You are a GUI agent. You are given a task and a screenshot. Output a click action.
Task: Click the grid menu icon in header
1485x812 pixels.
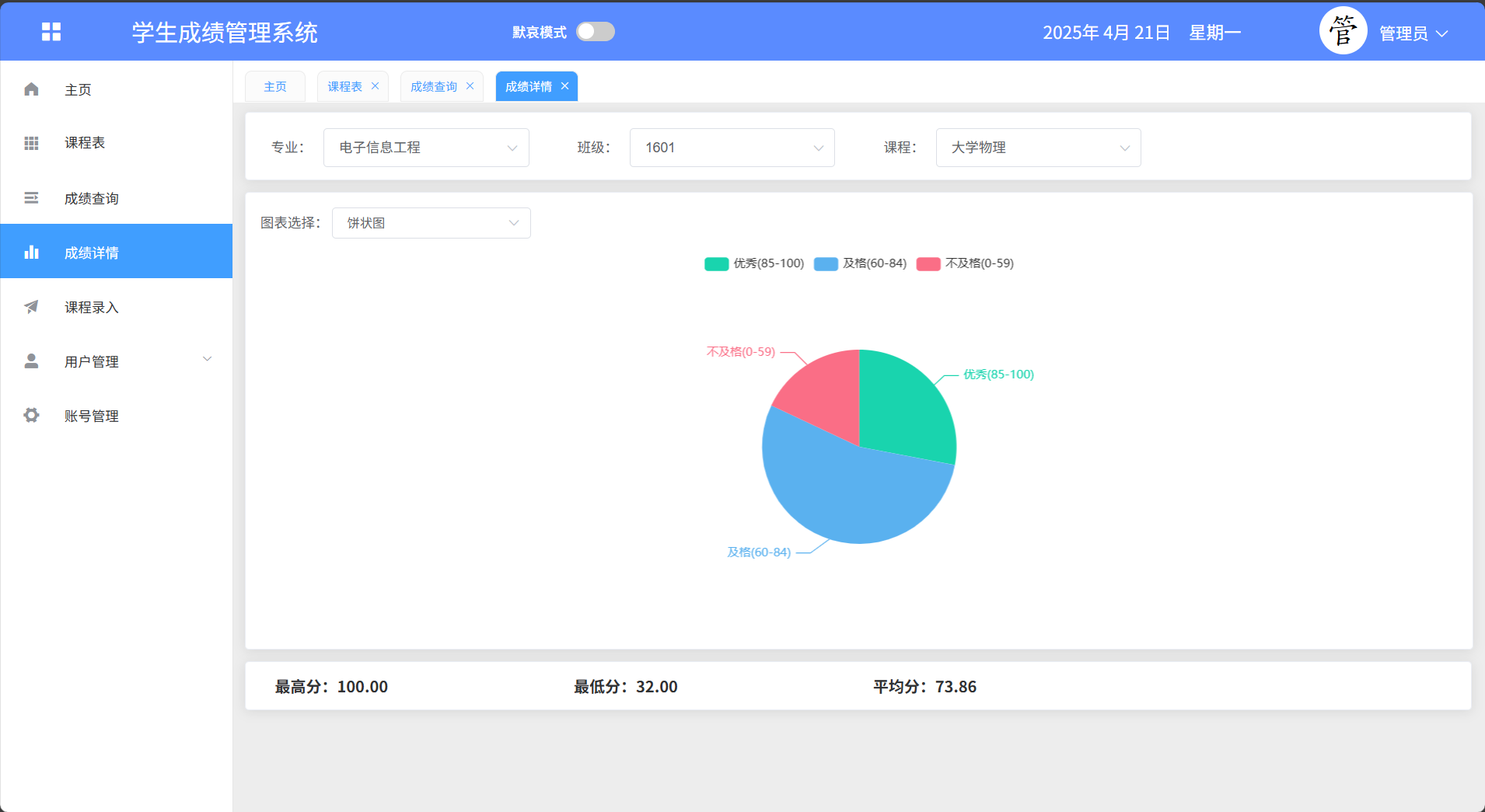tap(51, 32)
